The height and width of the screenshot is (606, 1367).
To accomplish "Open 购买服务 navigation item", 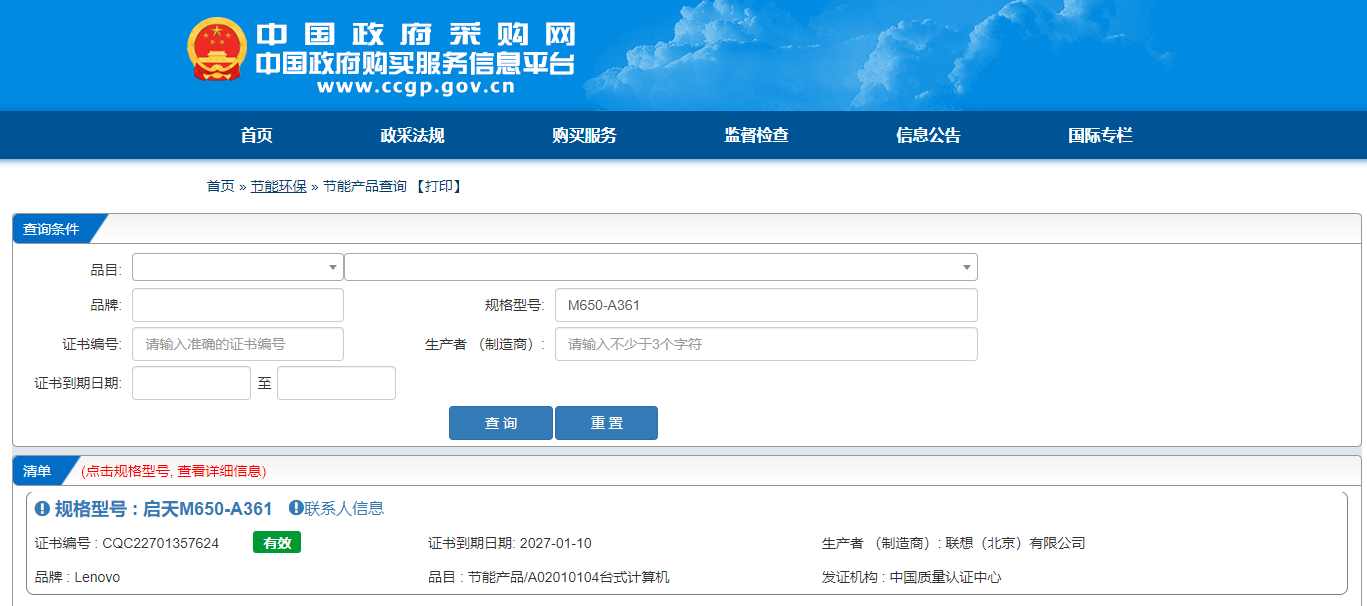I will [584, 136].
